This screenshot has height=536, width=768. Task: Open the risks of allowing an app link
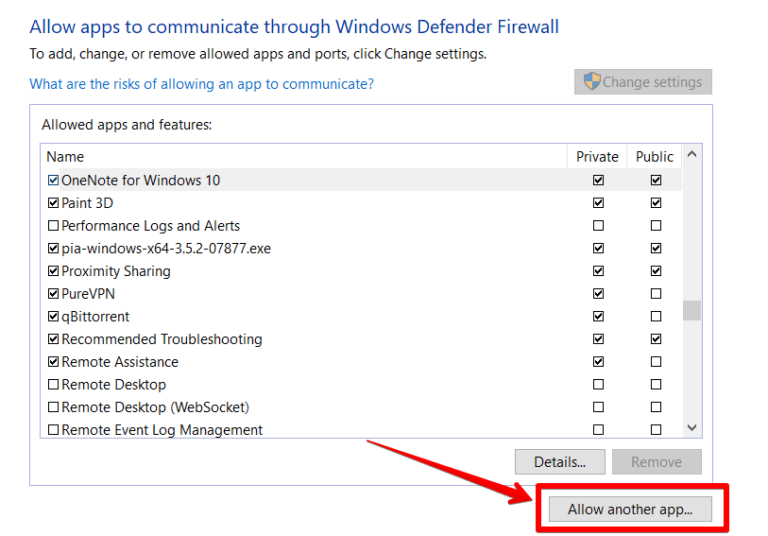coord(202,84)
